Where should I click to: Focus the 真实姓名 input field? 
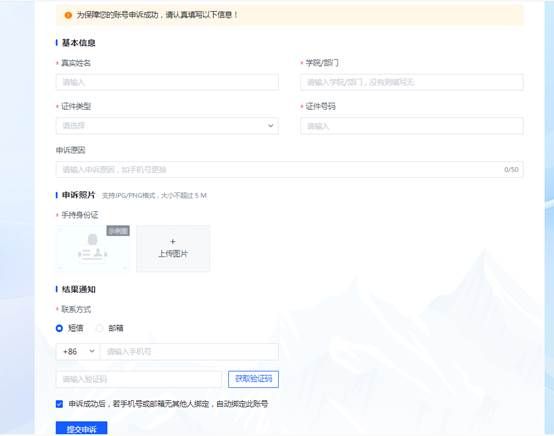pyautogui.click(x=167, y=82)
